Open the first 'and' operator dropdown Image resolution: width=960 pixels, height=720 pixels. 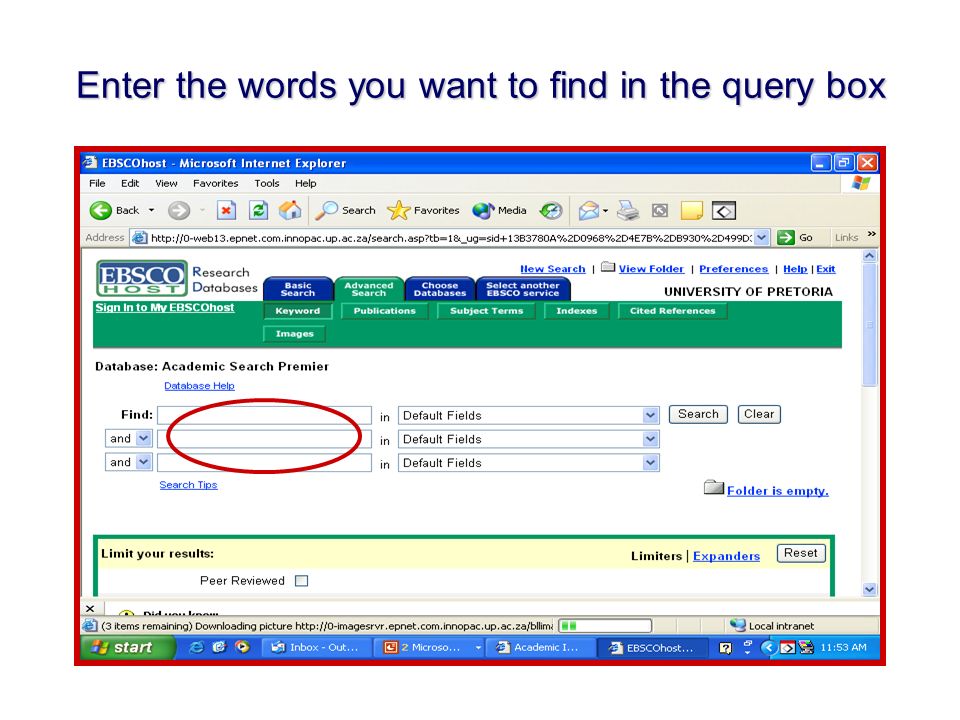coord(143,438)
